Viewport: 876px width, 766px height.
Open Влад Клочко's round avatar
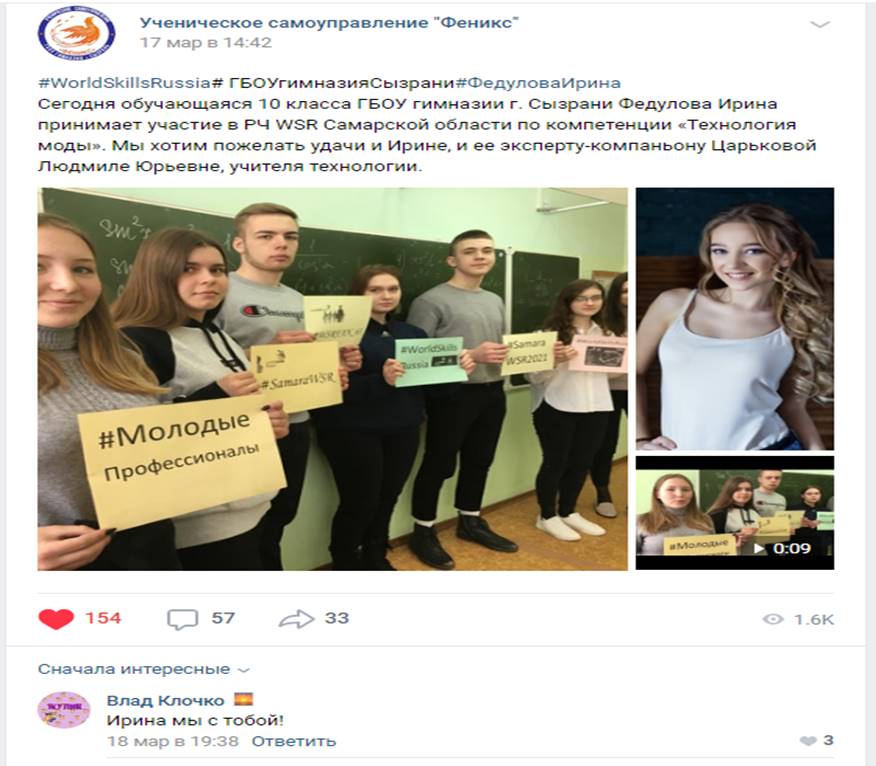[x=64, y=710]
